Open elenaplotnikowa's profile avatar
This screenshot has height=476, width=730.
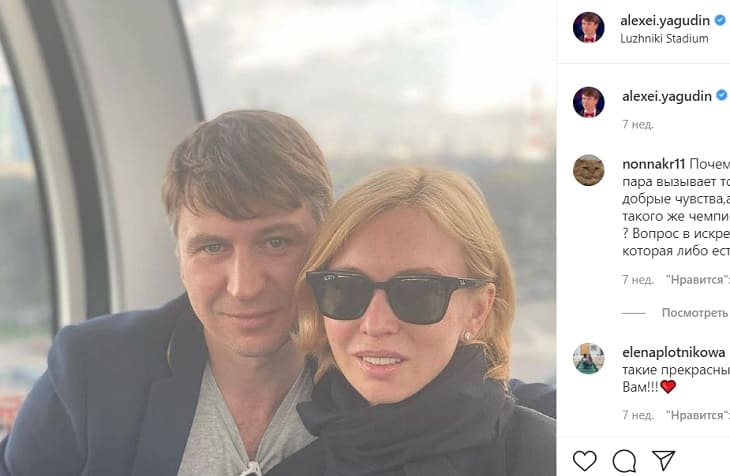coord(588,358)
